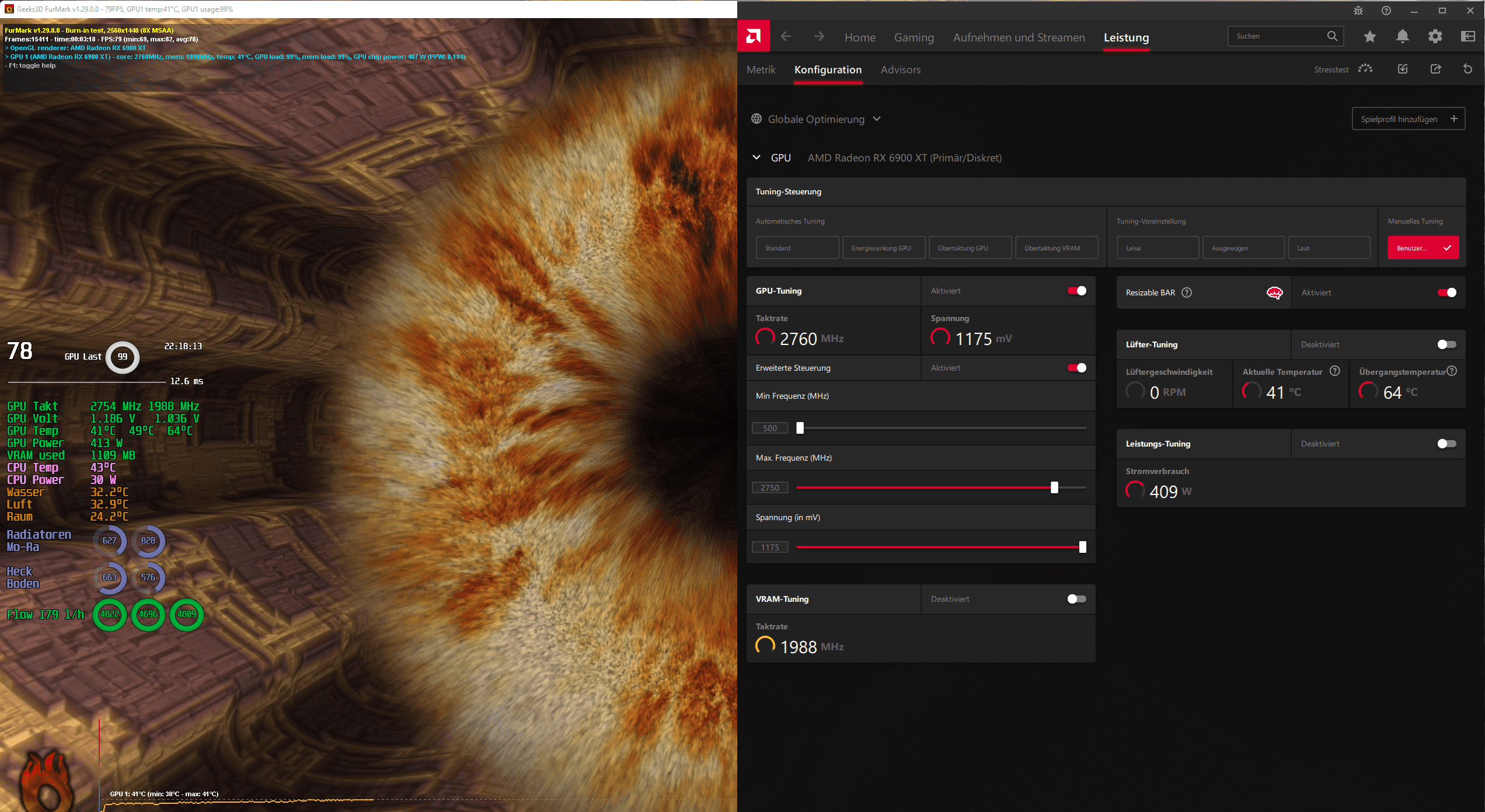Click the FurMark flame logo
This screenshot has height=812, width=1485.
click(48, 781)
